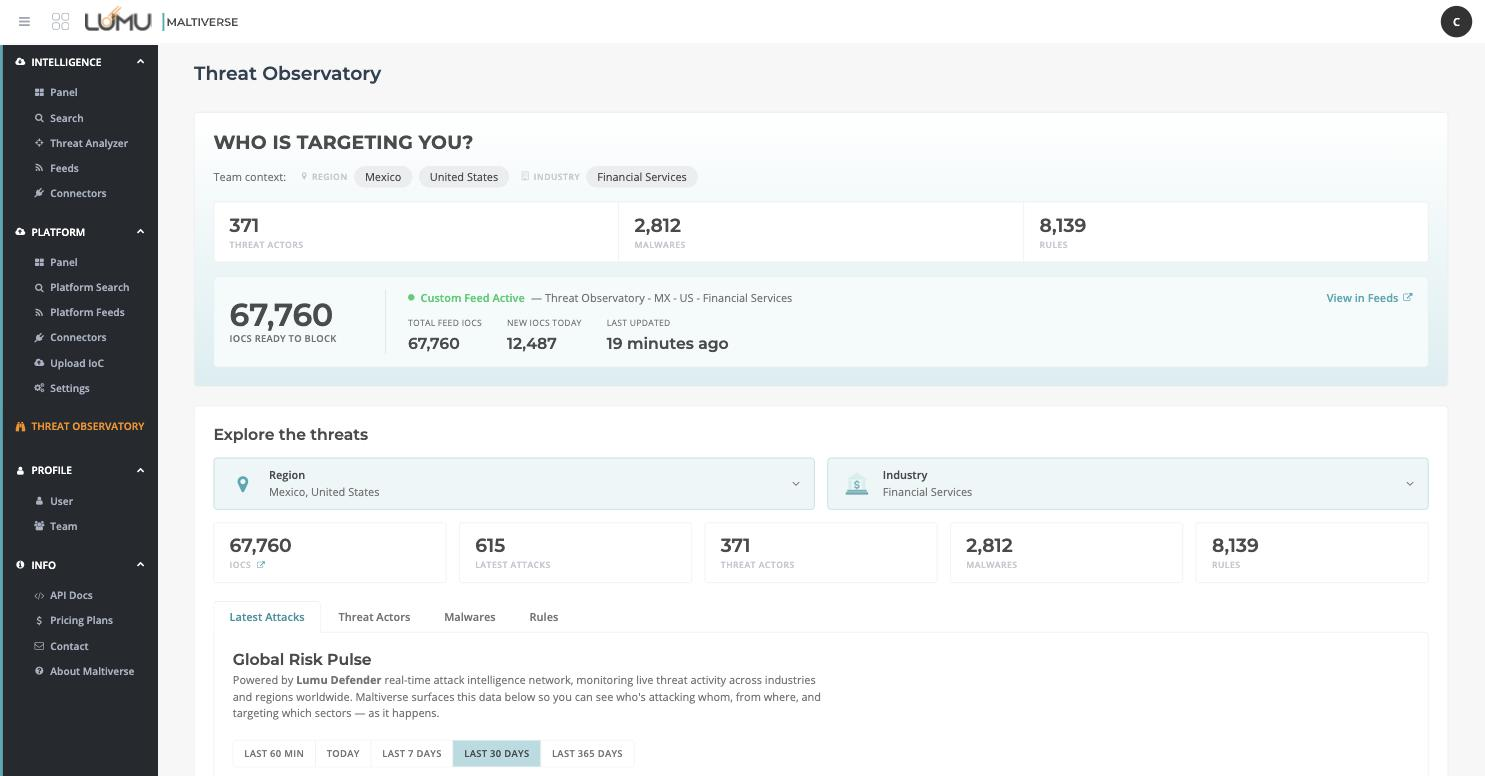Open Upload IoC page
The width and height of the screenshot is (1485, 776).
tap(77, 363)
